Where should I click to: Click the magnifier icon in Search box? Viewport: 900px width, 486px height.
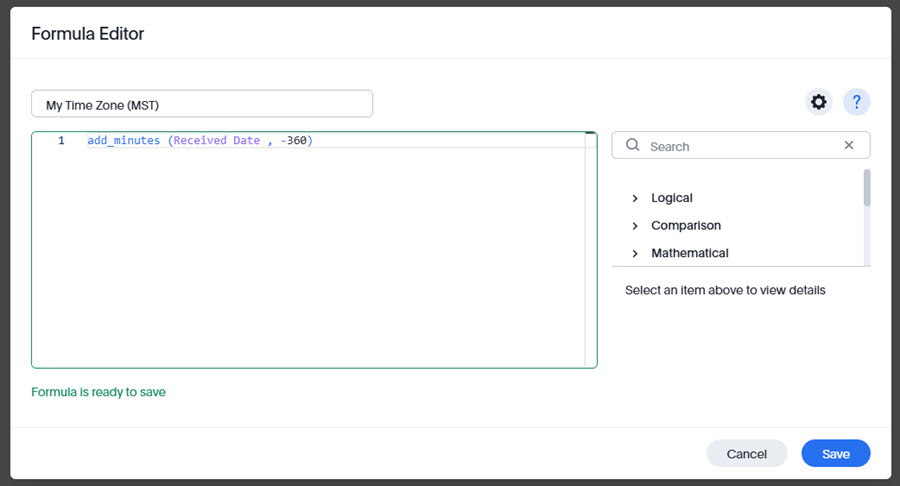click(633, 146)
